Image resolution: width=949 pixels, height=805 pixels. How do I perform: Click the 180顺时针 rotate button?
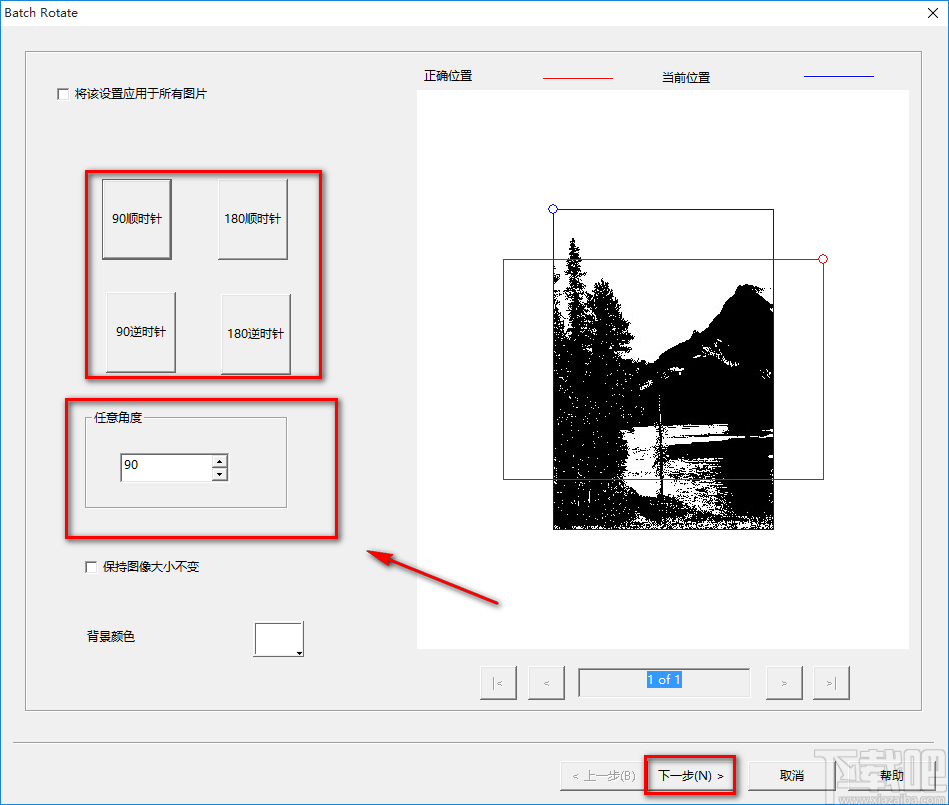click(252, 219)
